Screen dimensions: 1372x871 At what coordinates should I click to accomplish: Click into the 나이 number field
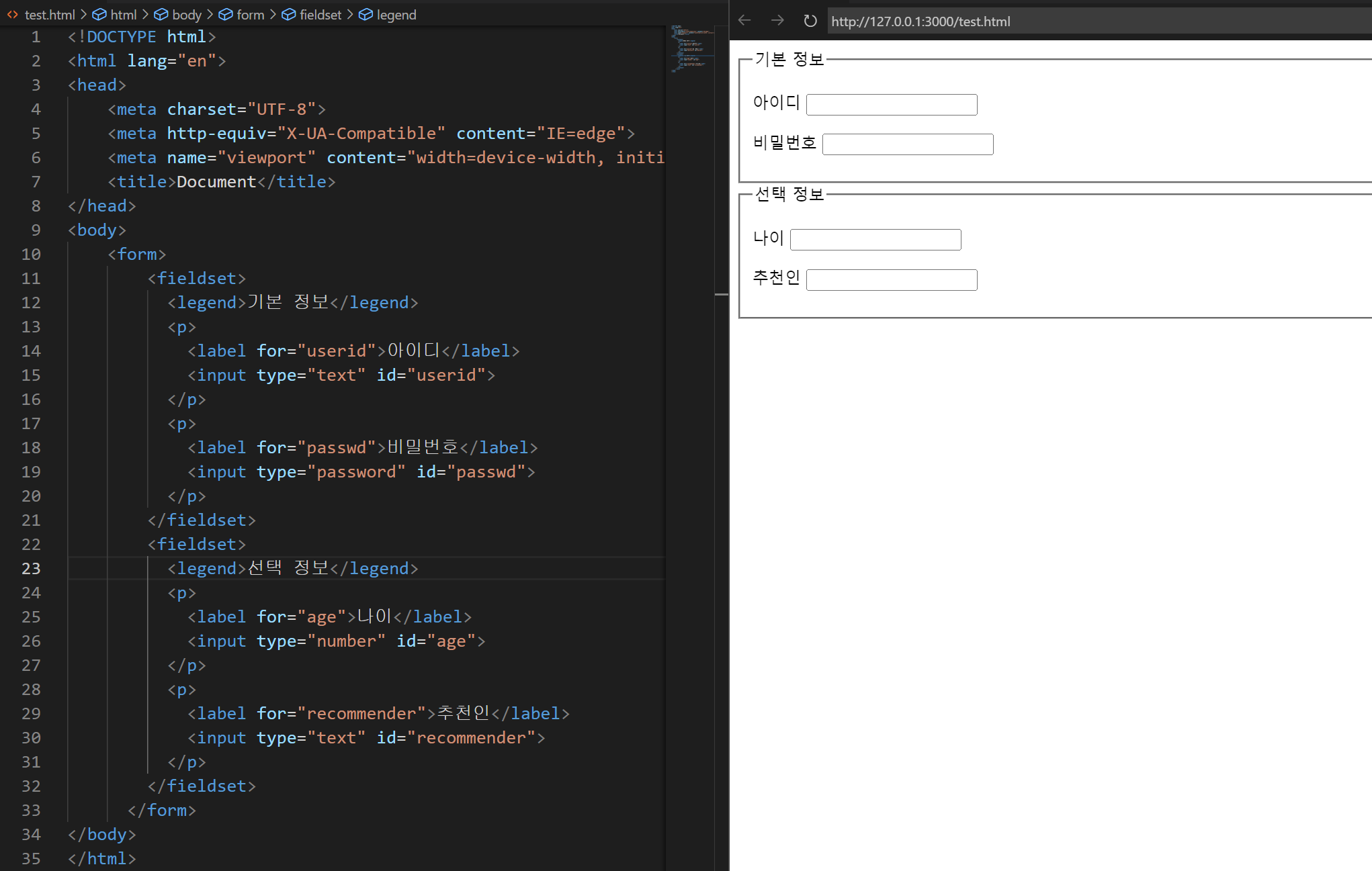click(x=875, y=240)
